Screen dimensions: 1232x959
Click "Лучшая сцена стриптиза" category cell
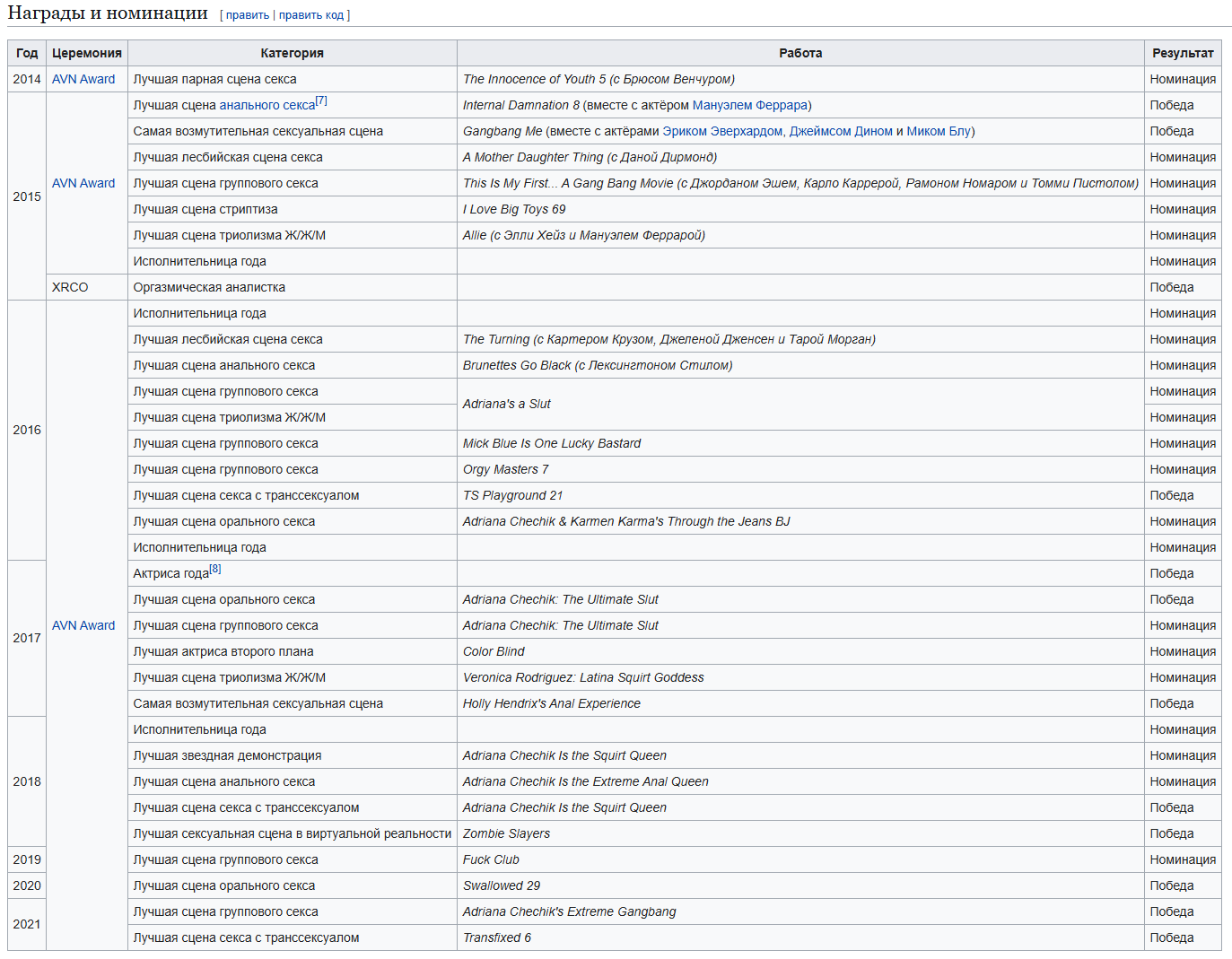click(x=293, y=209)
